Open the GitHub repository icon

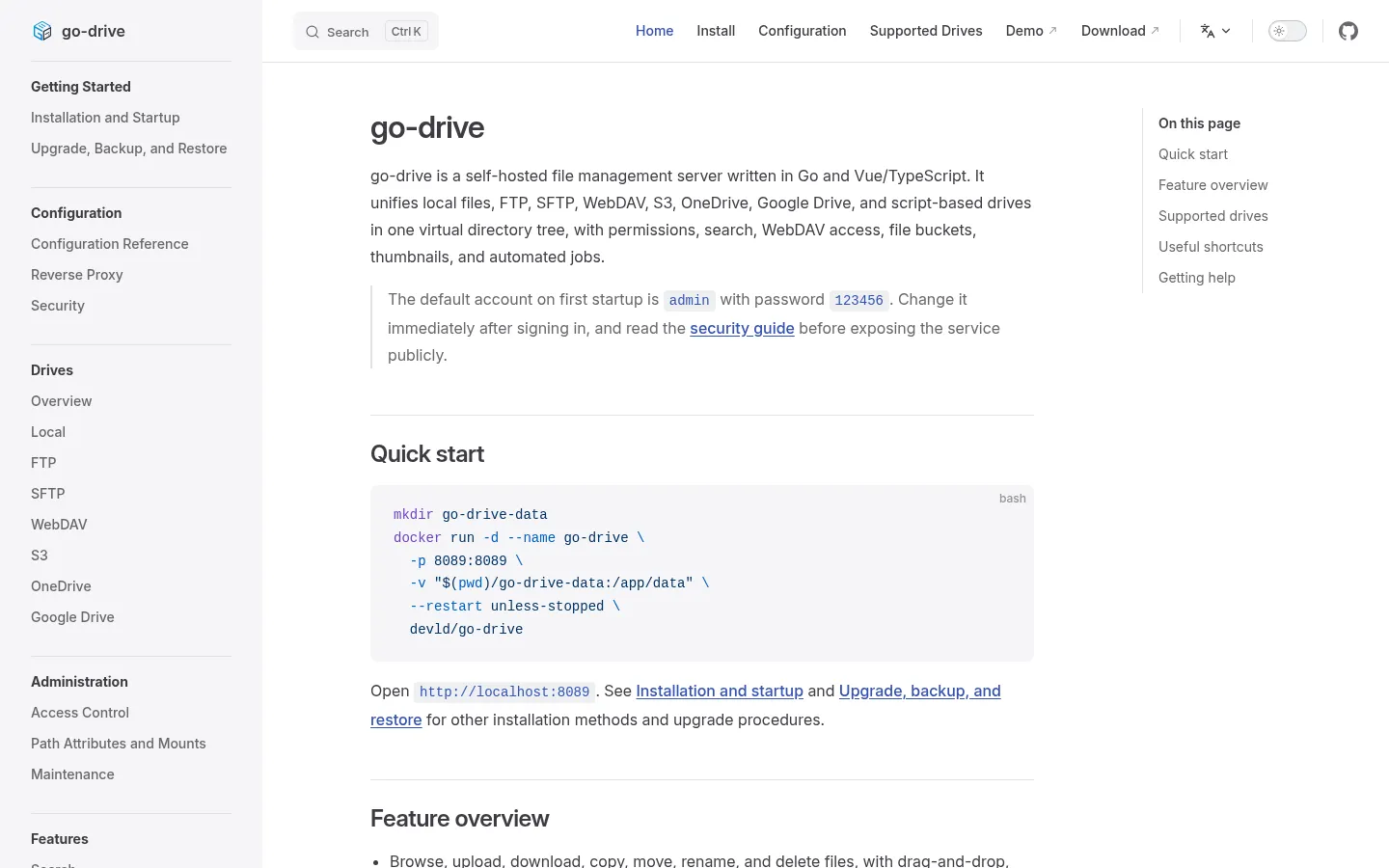[1348, 31]
